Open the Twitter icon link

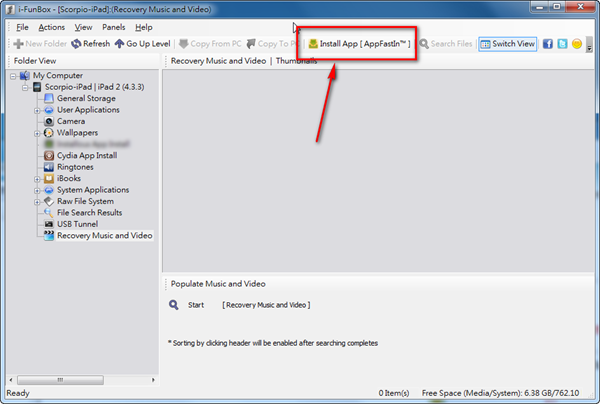(562, 44)
